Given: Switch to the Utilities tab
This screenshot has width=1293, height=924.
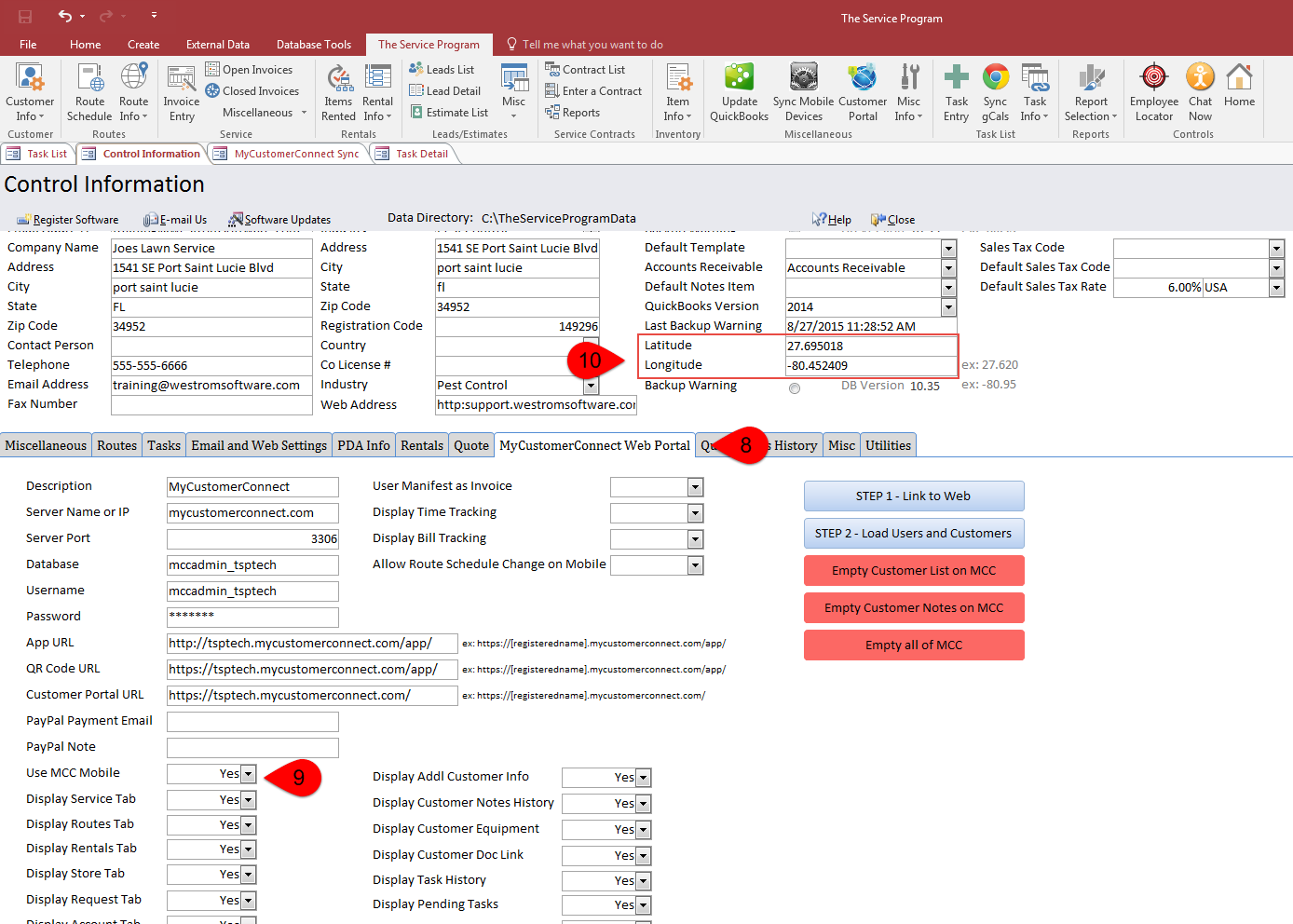Looking at the screenshot, I should [888, 445].
